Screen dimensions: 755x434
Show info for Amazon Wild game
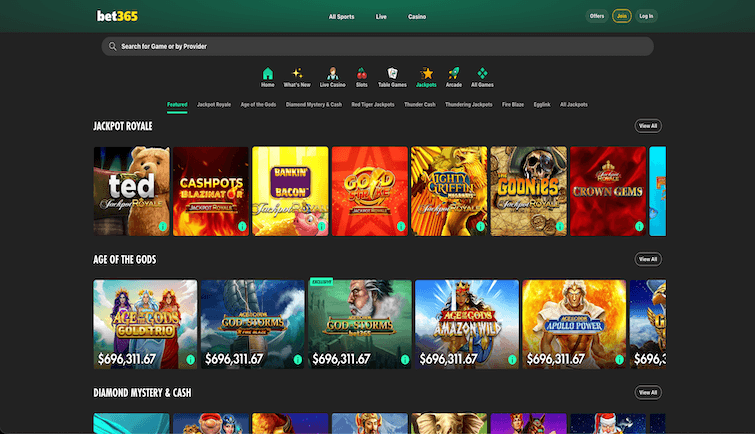tap(512, 359)
